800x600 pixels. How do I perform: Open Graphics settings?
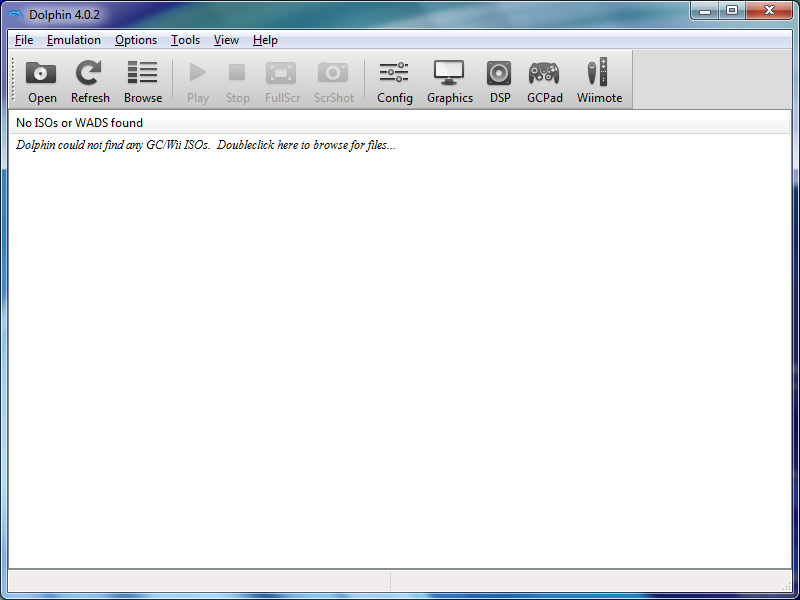[x=449, y=81]
